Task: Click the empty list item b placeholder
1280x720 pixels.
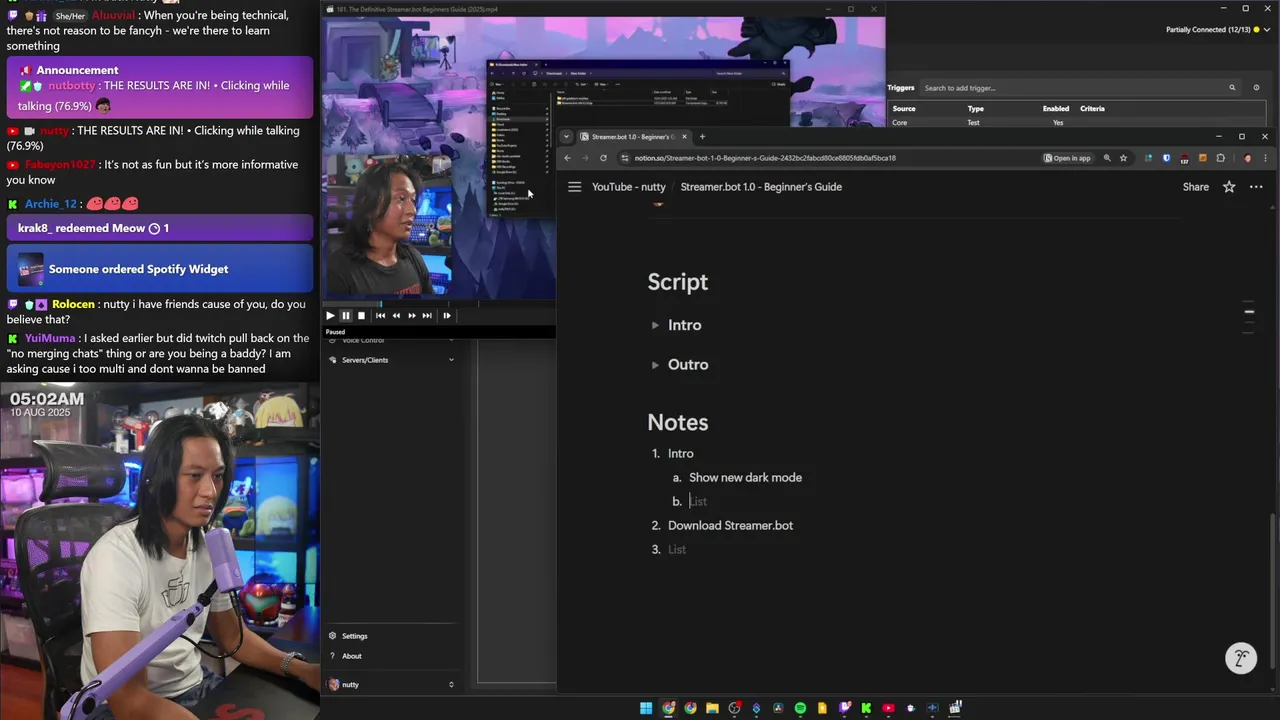Action: [x=698, y=501]
